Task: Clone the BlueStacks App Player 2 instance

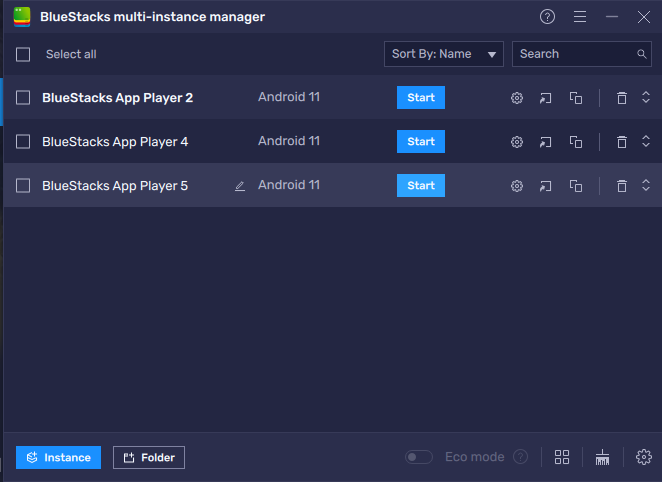Action: click(x=576, y=98)
